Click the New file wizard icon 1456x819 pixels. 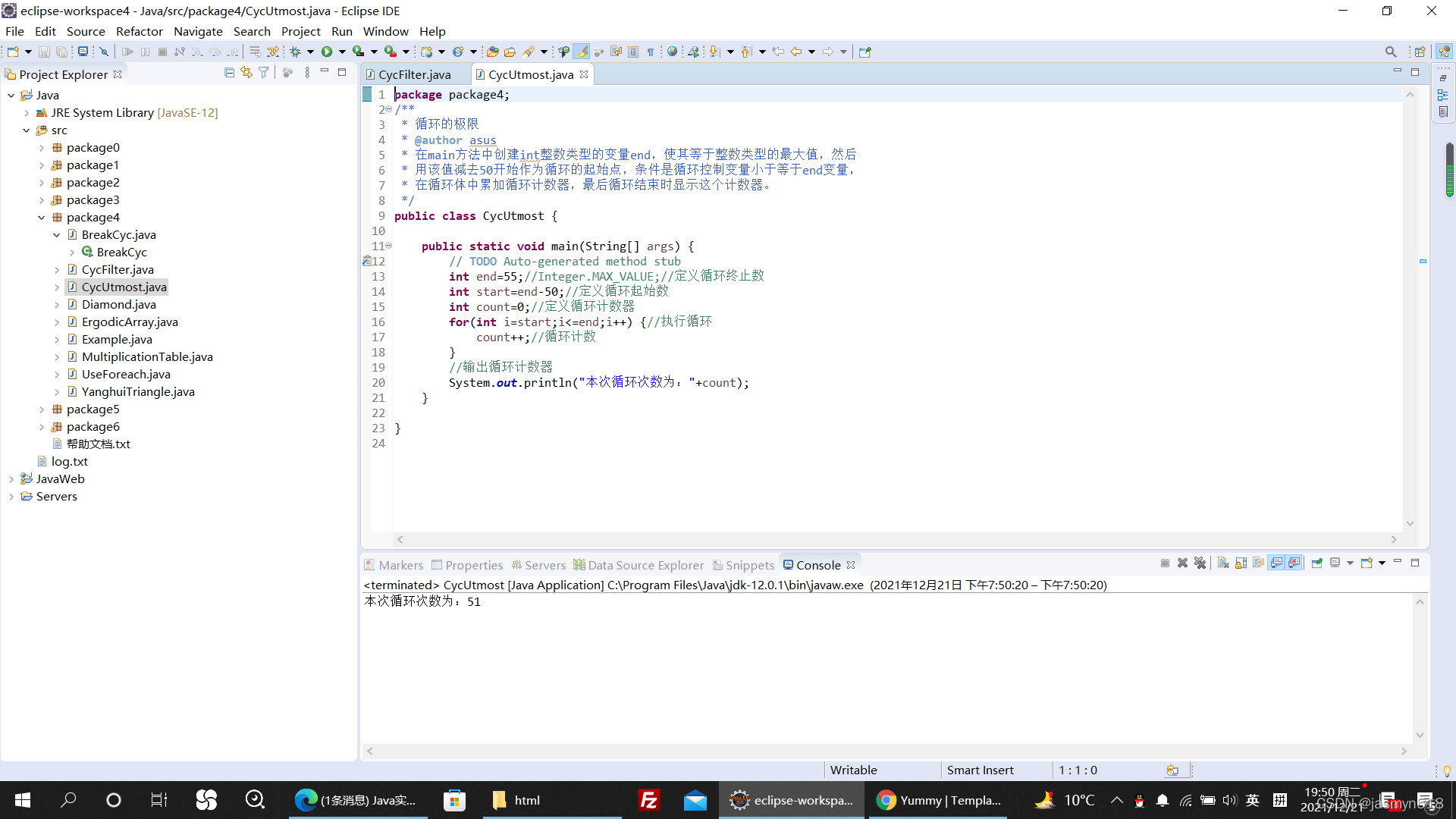13,52
